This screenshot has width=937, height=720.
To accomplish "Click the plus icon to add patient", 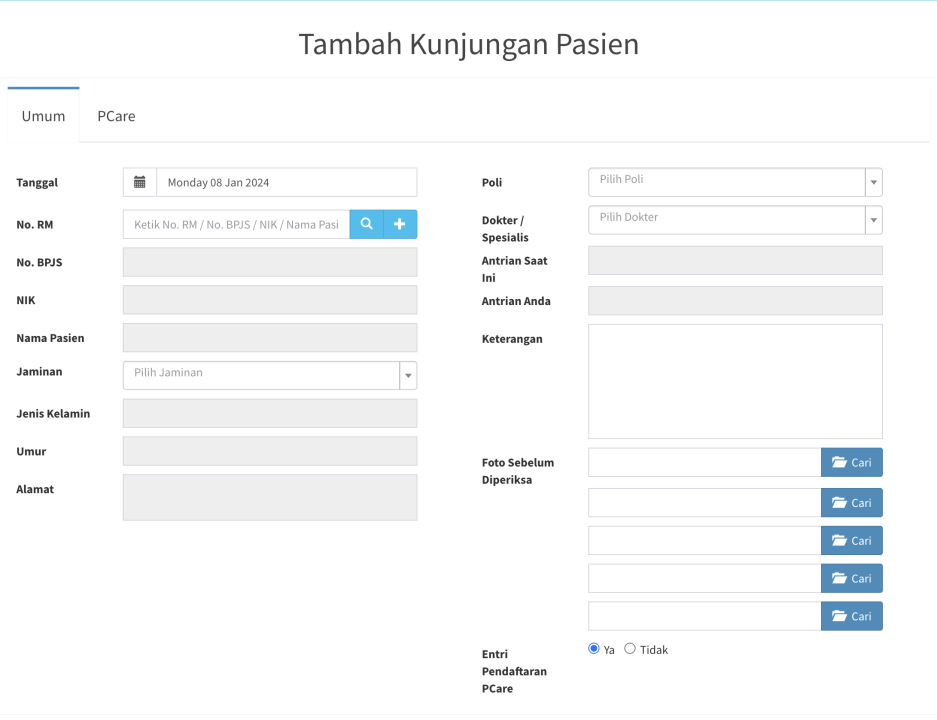I will click(x=400, y=224).
